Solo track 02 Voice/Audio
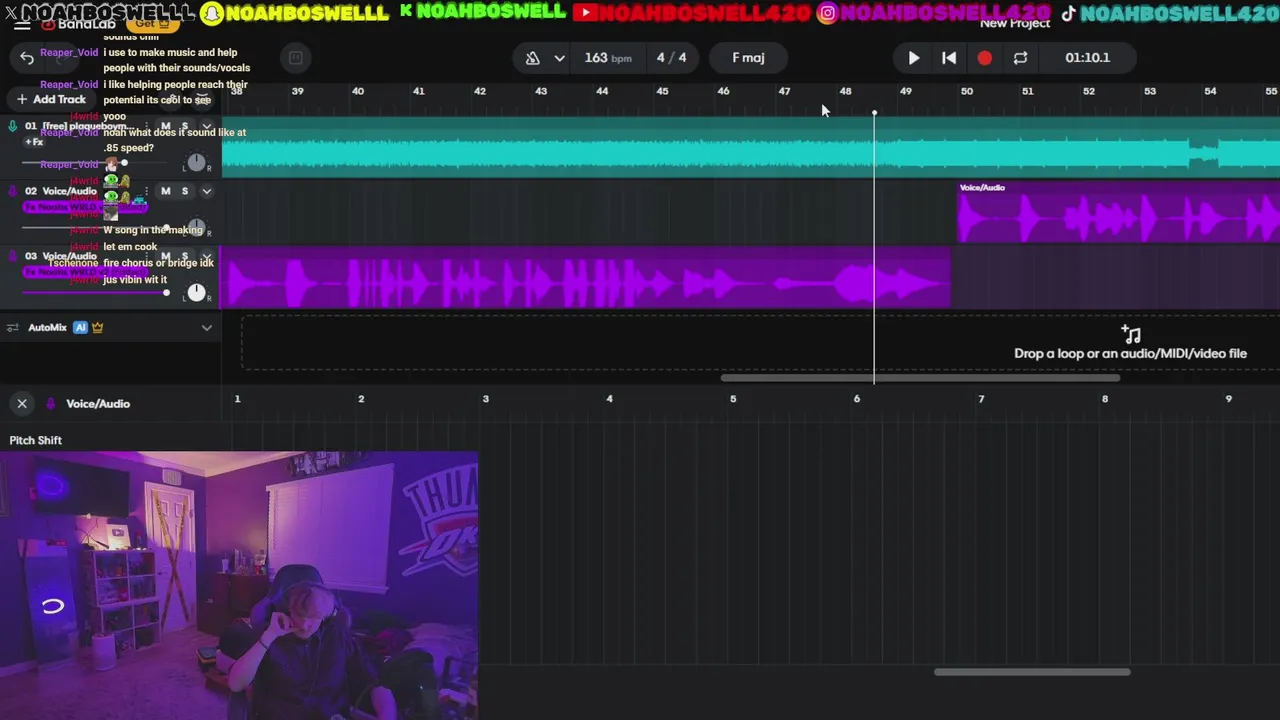The image size is (1280, 720). click(185, 191)
